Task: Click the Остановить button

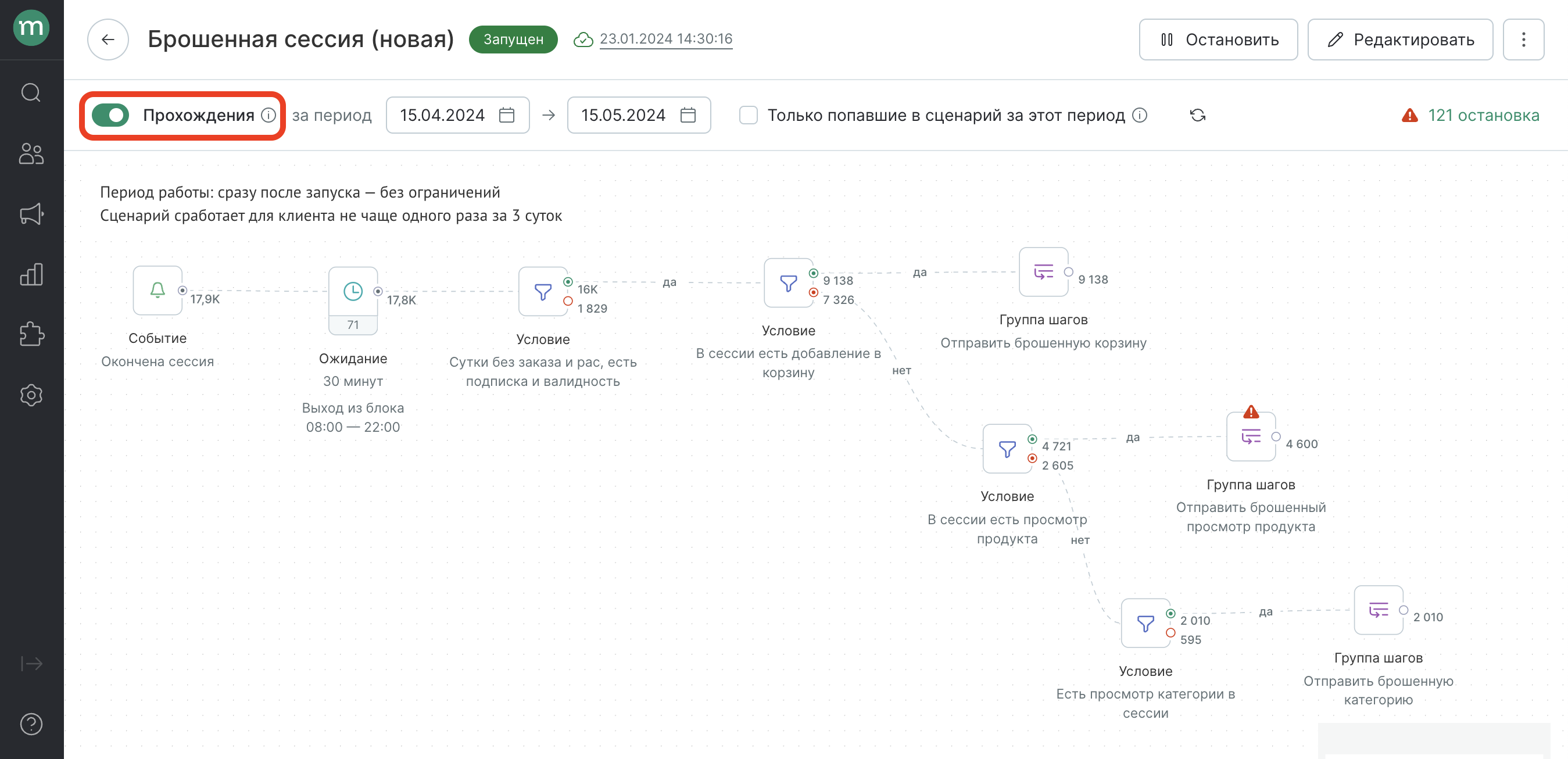Action: coord(1218,40)
